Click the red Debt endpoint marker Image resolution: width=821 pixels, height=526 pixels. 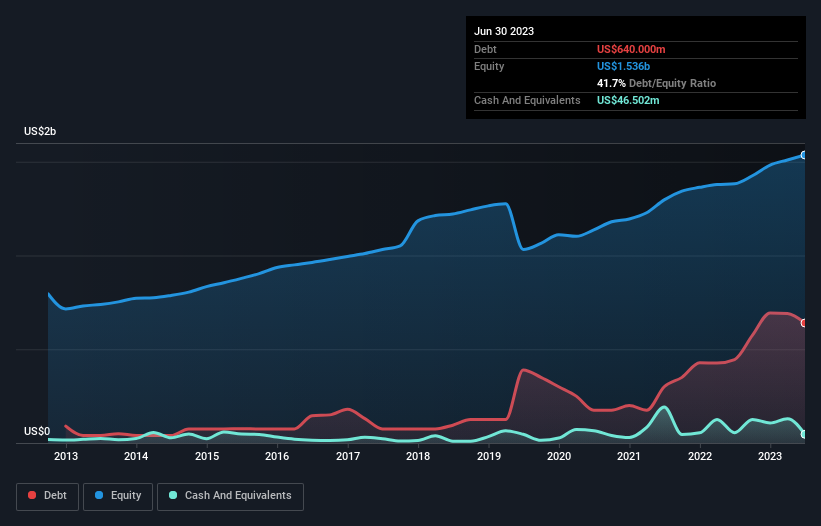(803, 322)
